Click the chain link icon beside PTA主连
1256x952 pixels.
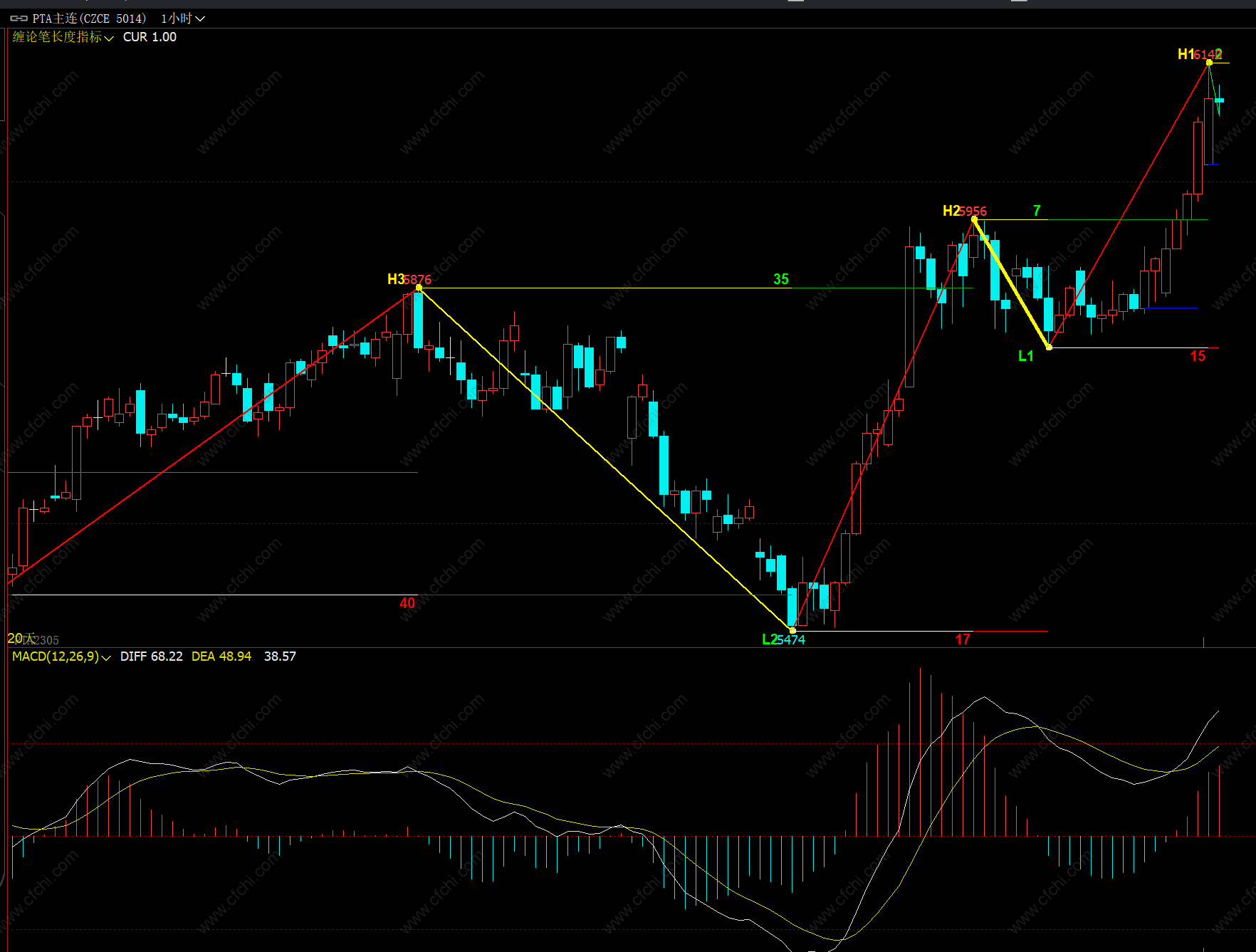pos(19,19)
